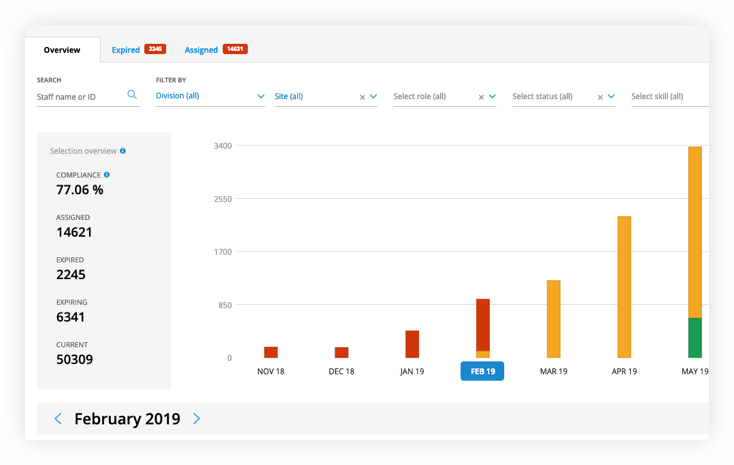The width and height of the screenshot is (734, 465).
Task: Click the MAR 19 axis label
Action: pos(553,371)
